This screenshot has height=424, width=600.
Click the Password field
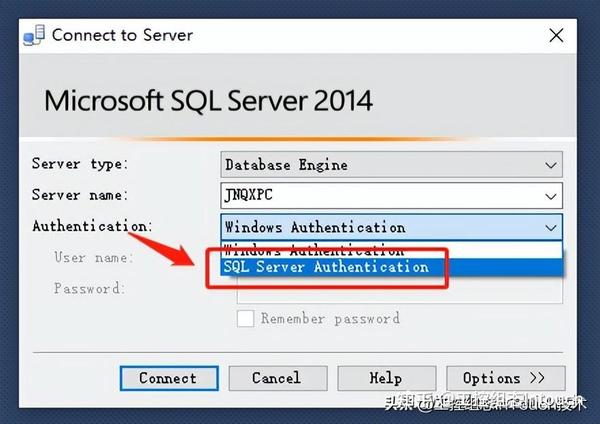pyautogui.click(x=400, y=291)
